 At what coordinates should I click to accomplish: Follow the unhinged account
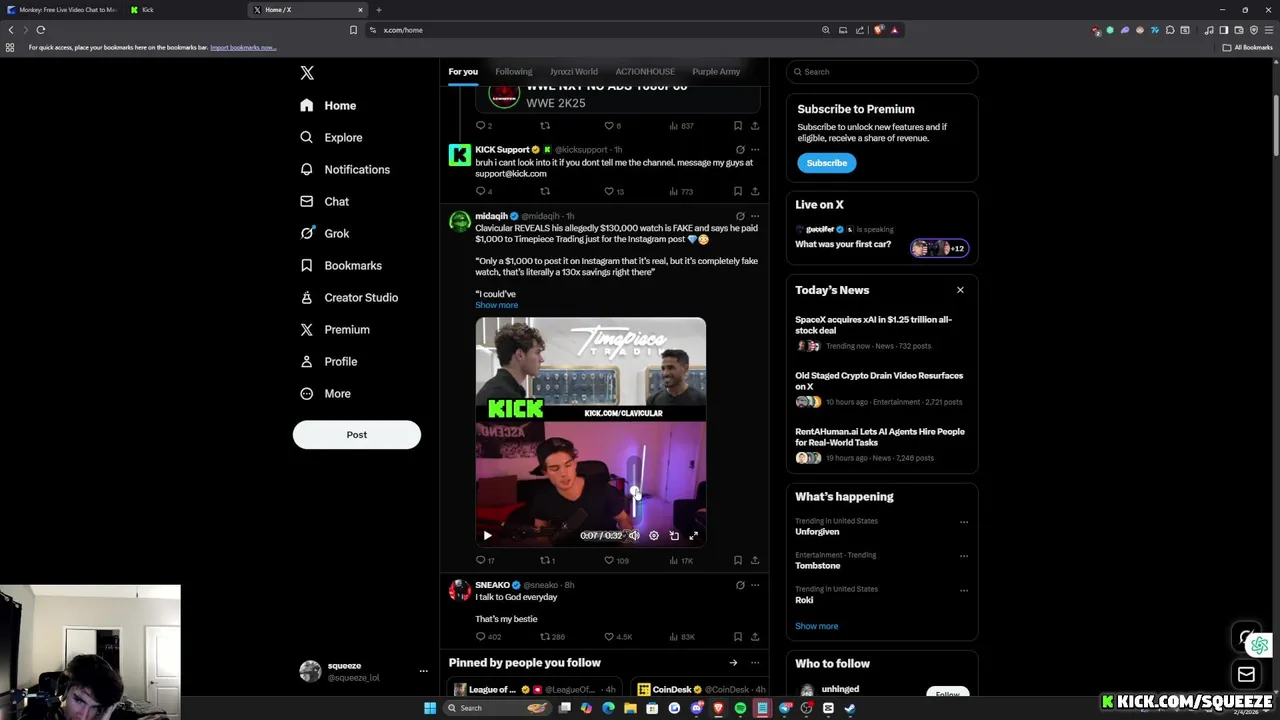tap(947, 693)
